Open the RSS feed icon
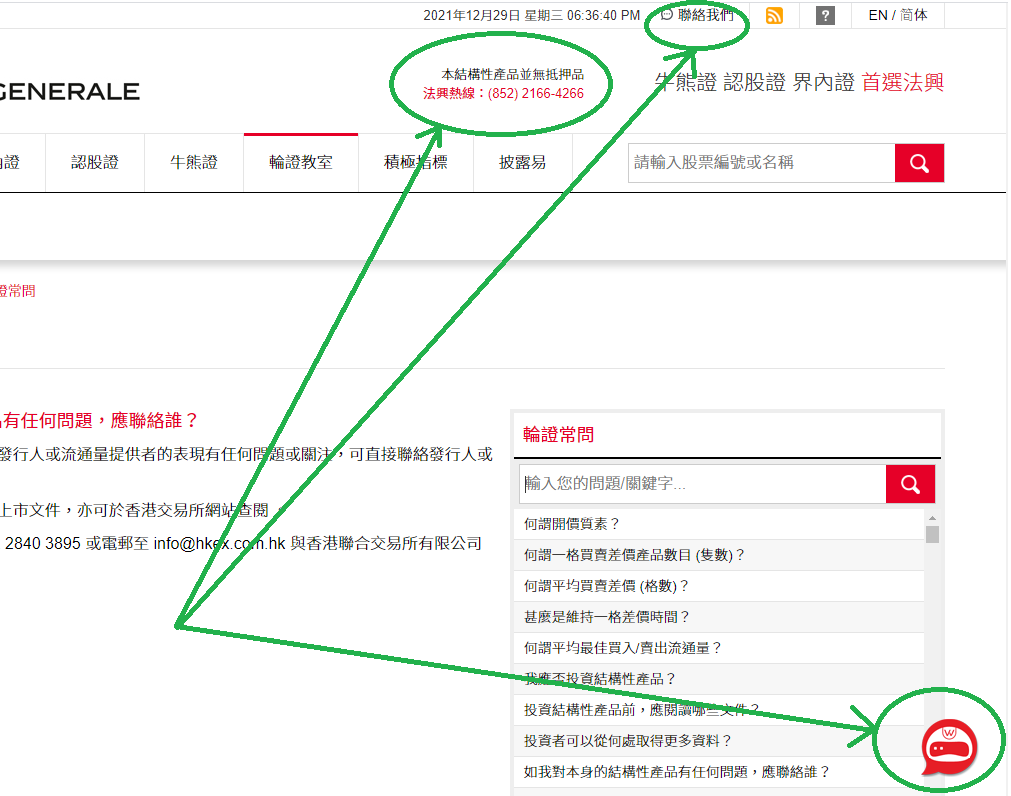Screen dimensions: 1011x796 pos(774,15)
